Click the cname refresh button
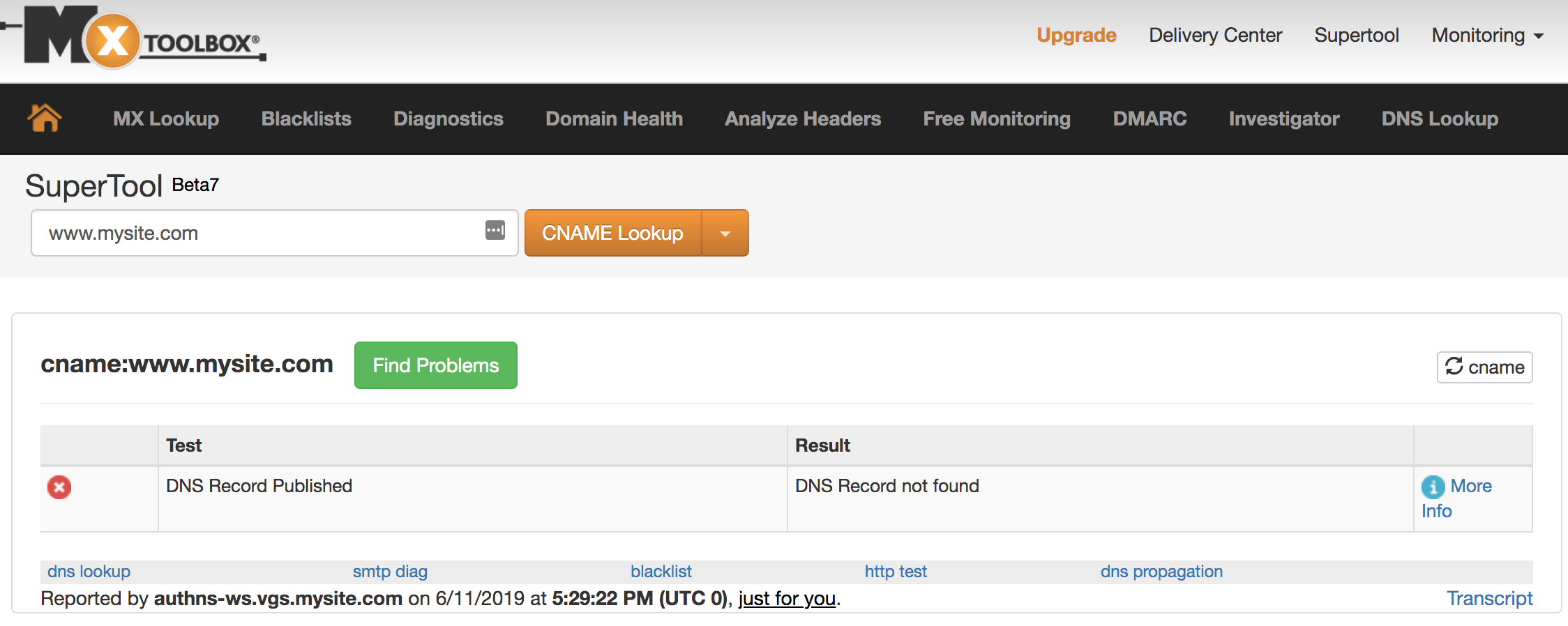 (x=1484, y=367)
